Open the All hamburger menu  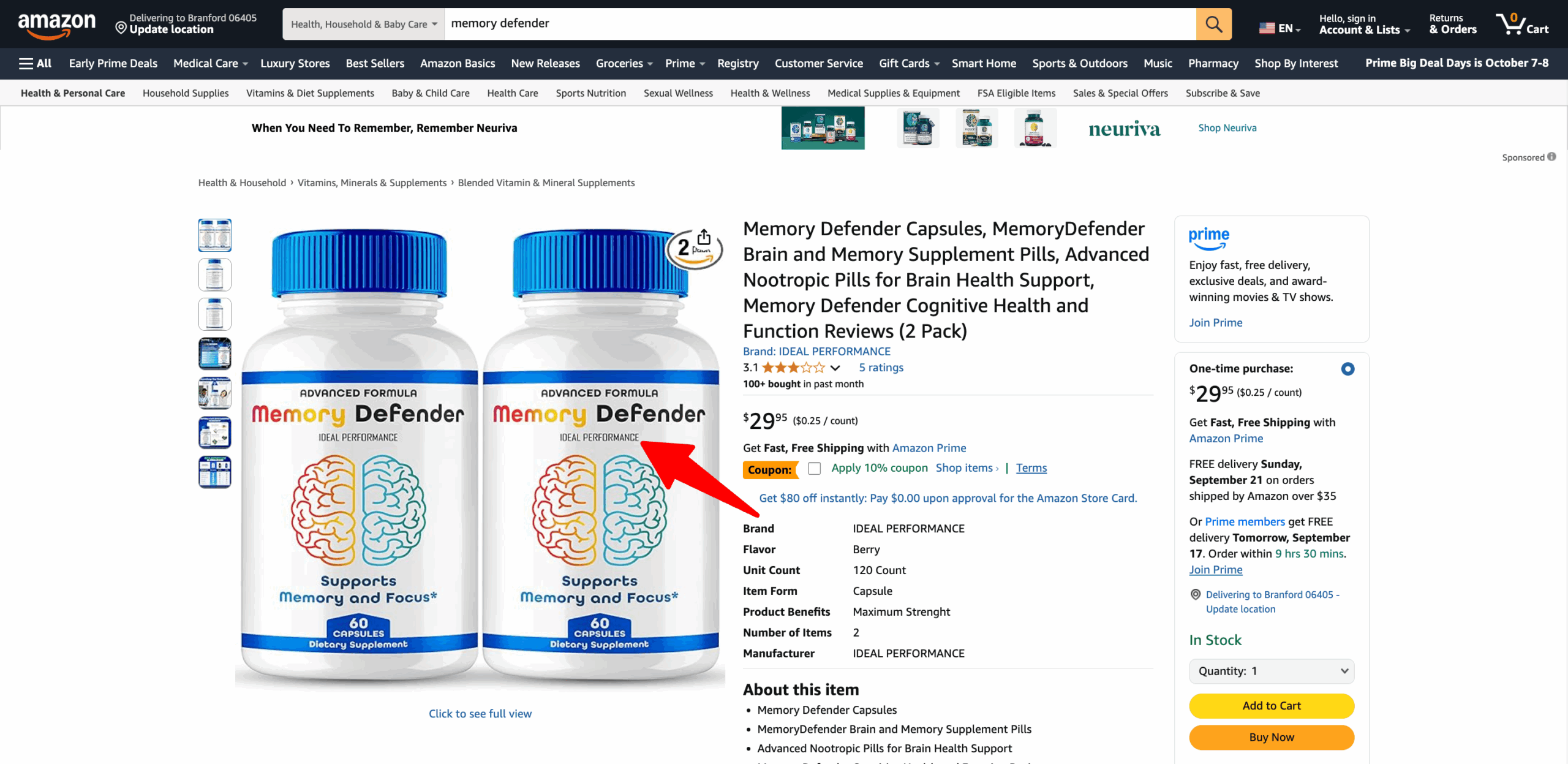click(x=35, y=63)
